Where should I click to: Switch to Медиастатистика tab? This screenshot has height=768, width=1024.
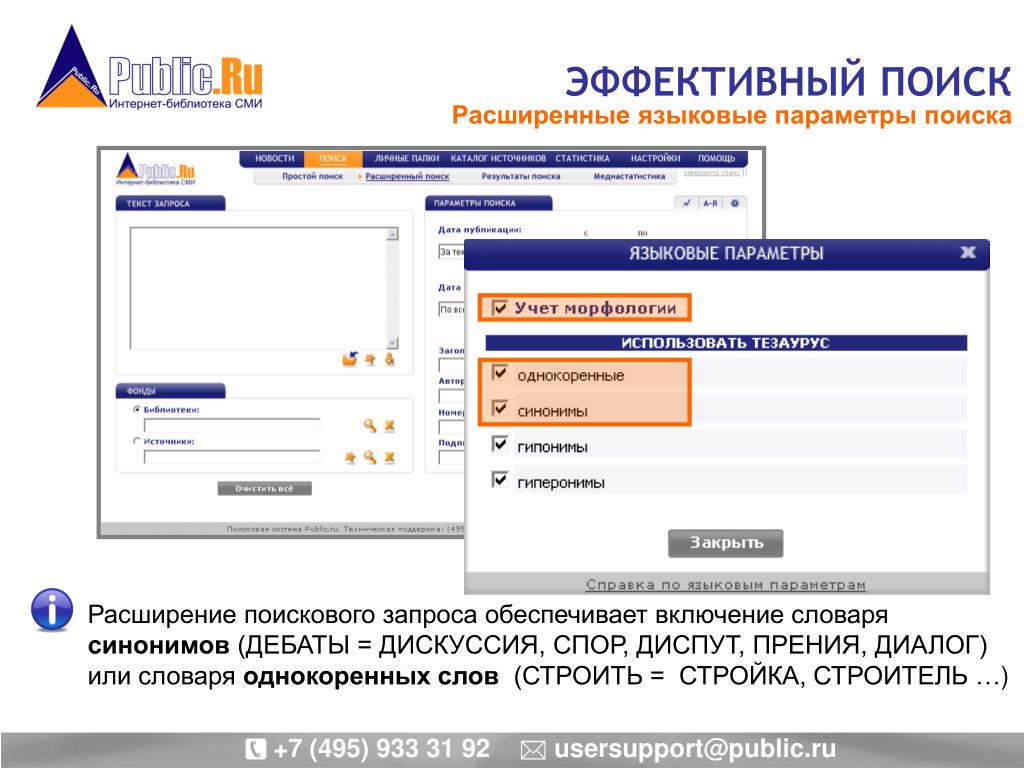[629, 176]
